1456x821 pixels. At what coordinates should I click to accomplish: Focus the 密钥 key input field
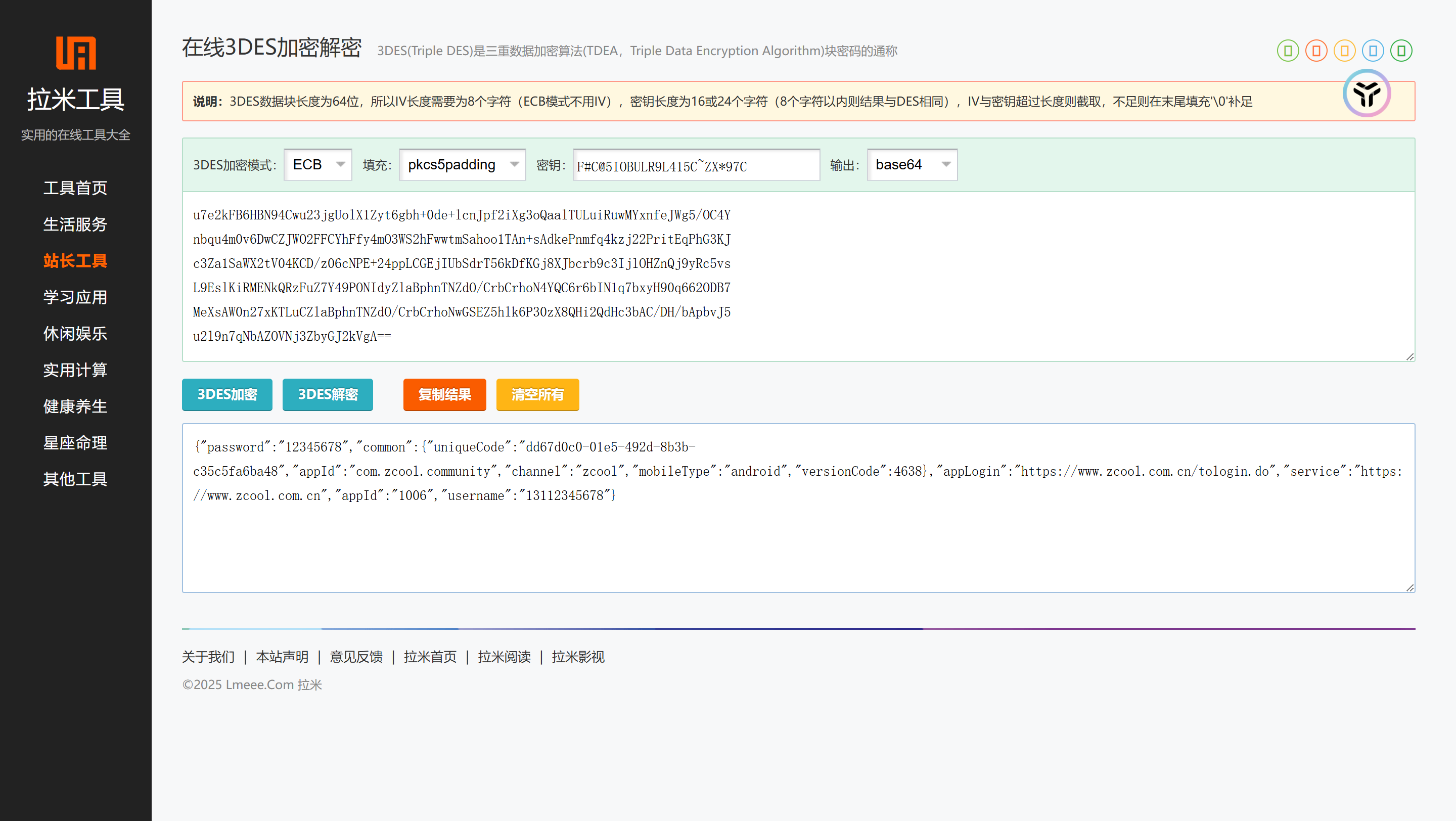[696, 165]
